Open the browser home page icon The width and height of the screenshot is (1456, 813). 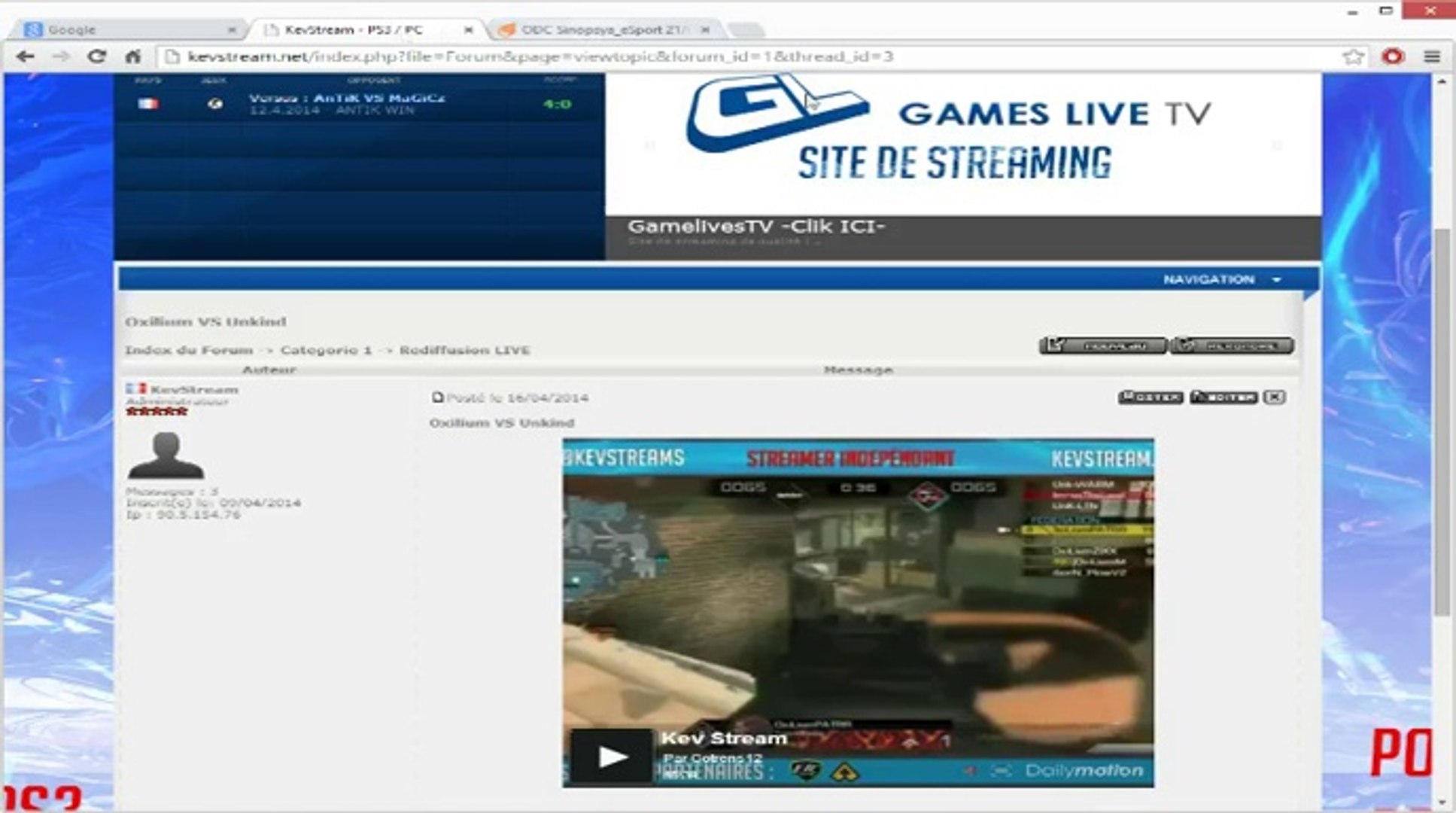(133, 56)
